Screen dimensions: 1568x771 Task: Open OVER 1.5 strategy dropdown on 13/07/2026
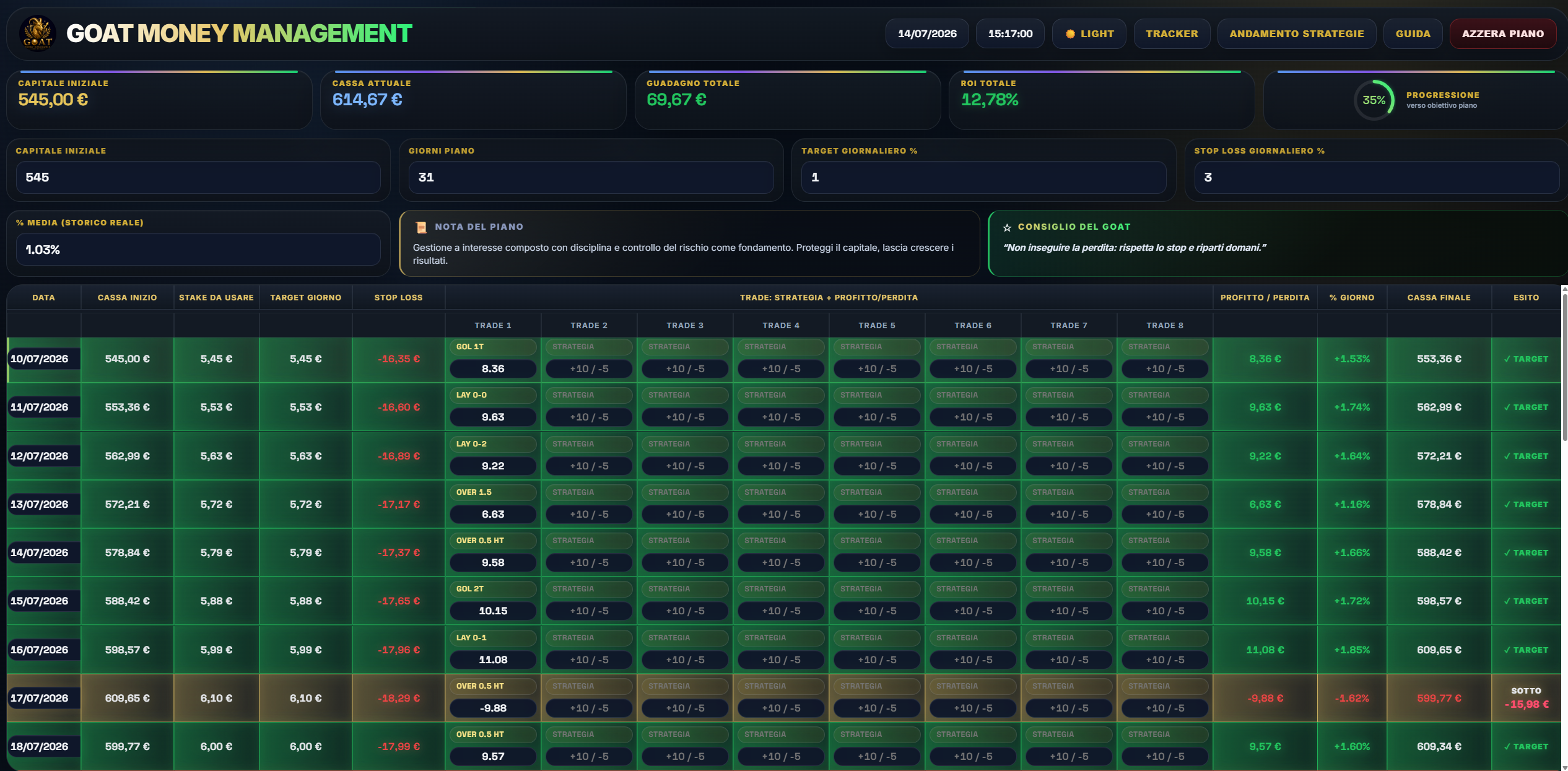click(x=493, y=492)
